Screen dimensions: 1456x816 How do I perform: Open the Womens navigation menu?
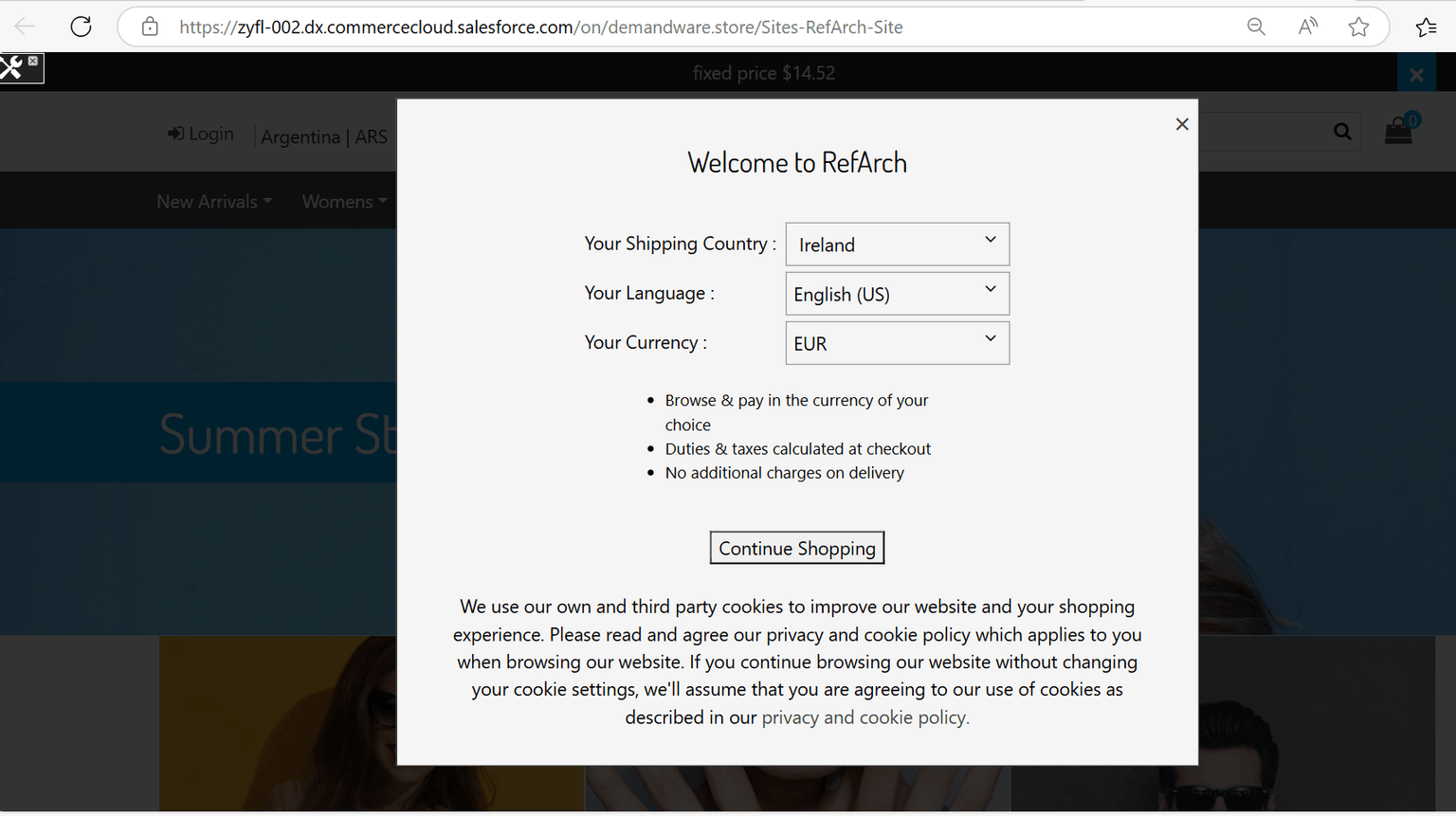pyautogui.click(x=344, y=202)
